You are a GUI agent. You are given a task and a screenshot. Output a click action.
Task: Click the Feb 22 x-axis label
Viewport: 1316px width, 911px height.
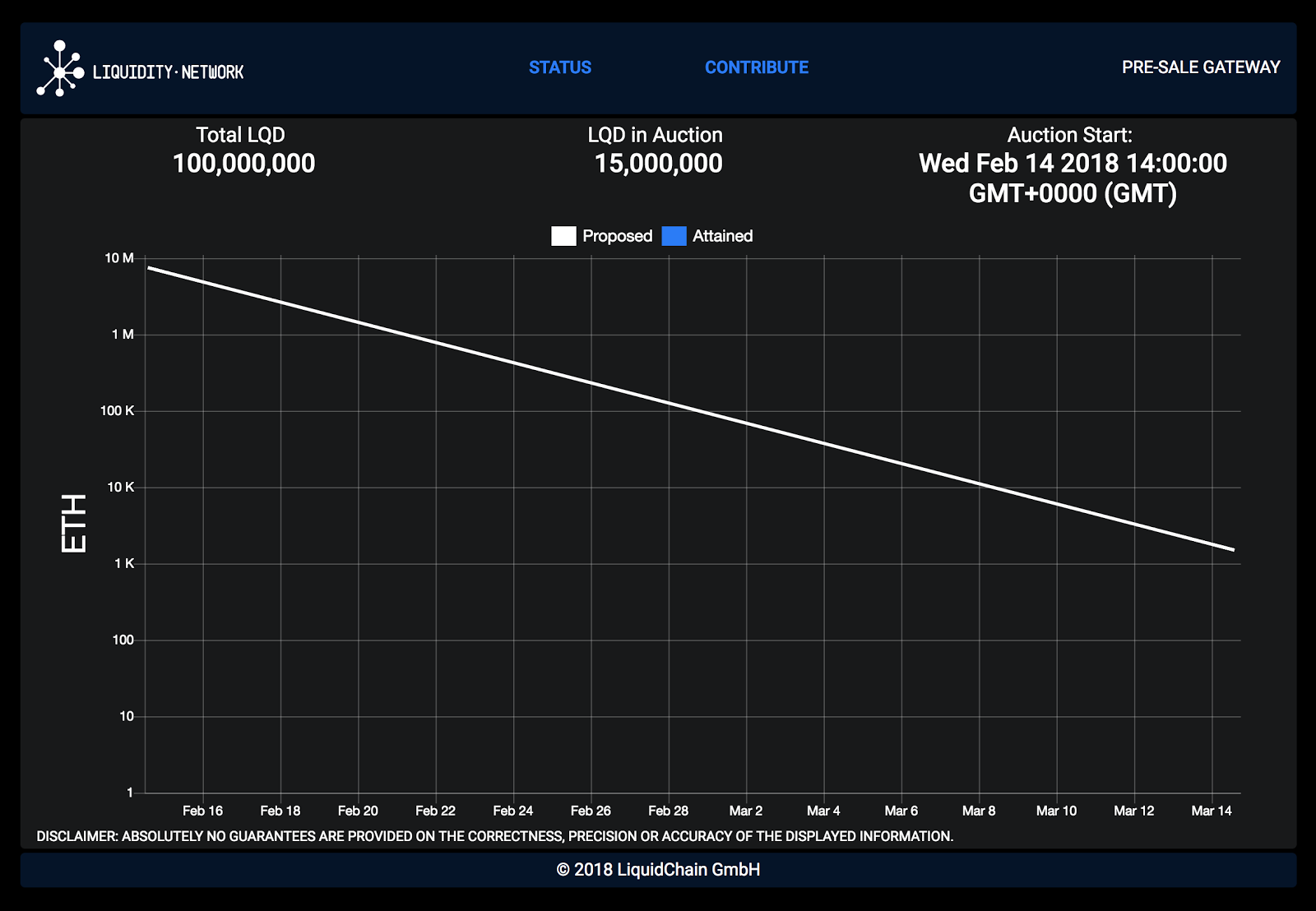click(436, 811)
